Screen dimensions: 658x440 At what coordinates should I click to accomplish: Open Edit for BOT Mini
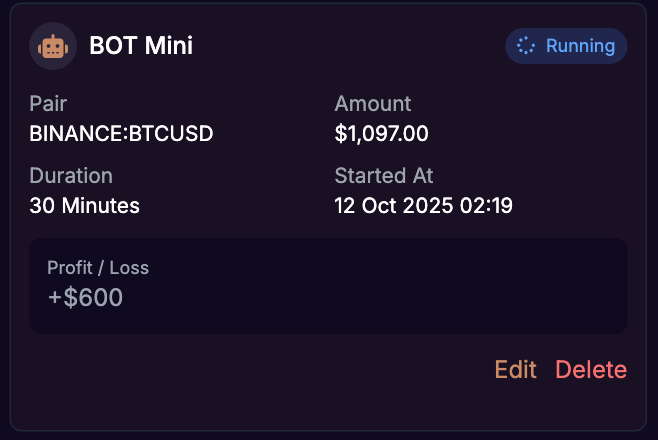pos(515,370)
